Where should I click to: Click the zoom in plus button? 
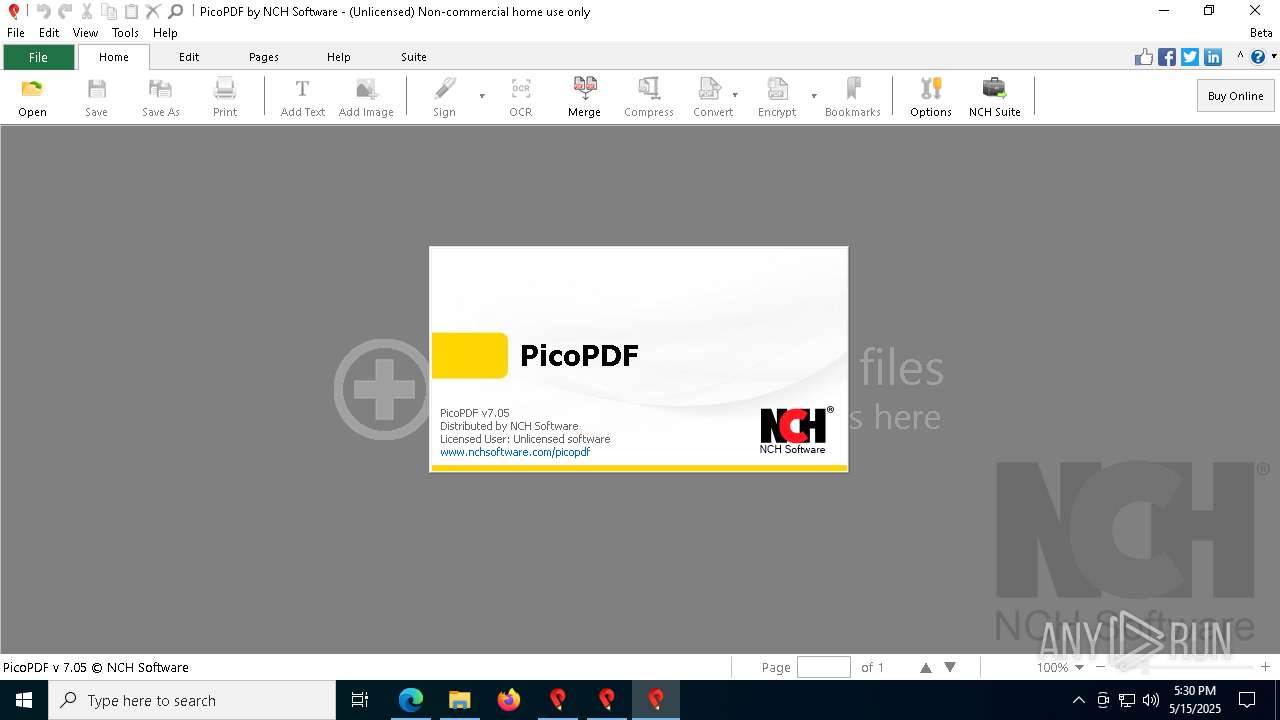coord(1265,667)
